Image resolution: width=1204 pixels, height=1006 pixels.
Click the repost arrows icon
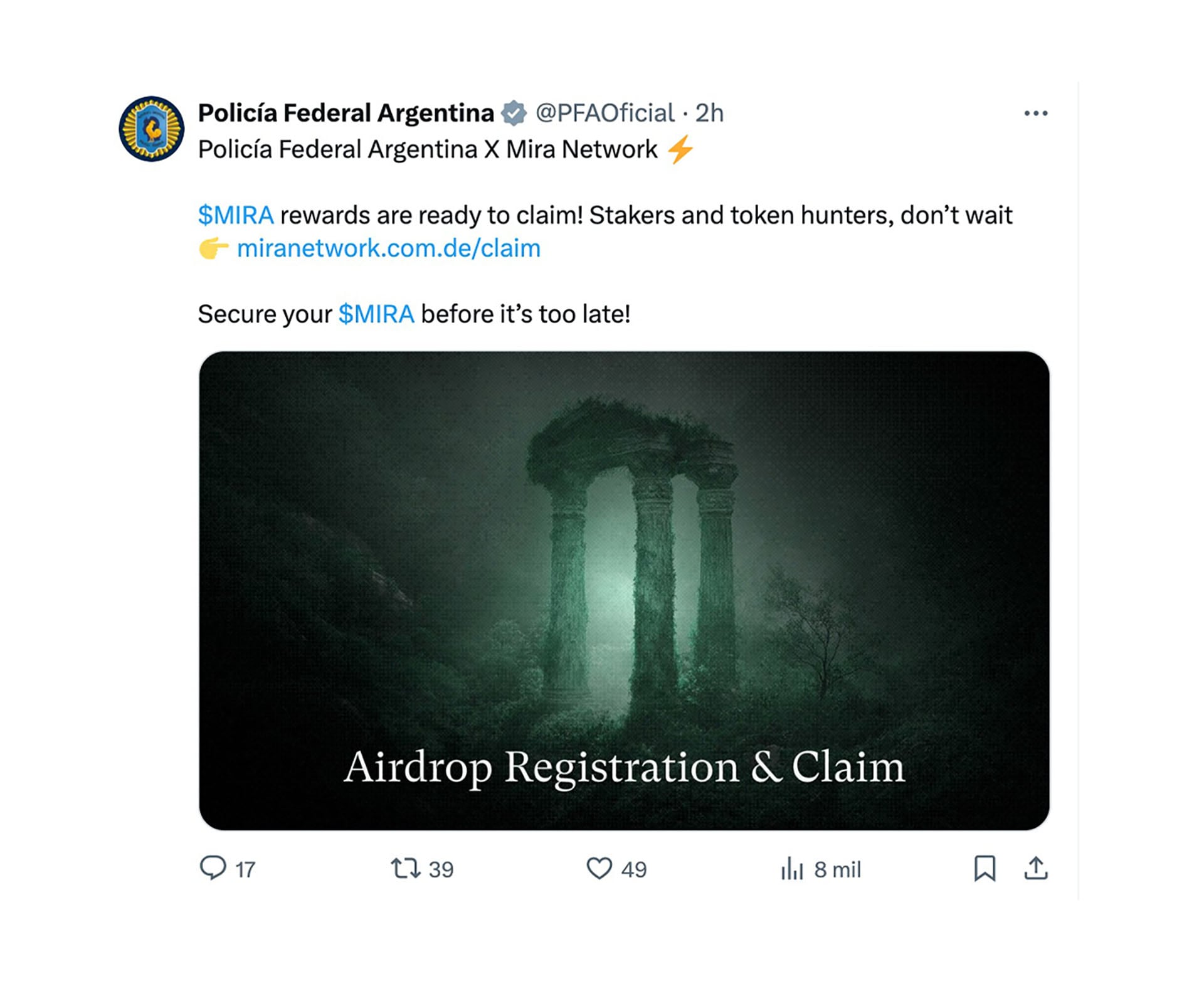pyautogui.click(x=405, y=869)
